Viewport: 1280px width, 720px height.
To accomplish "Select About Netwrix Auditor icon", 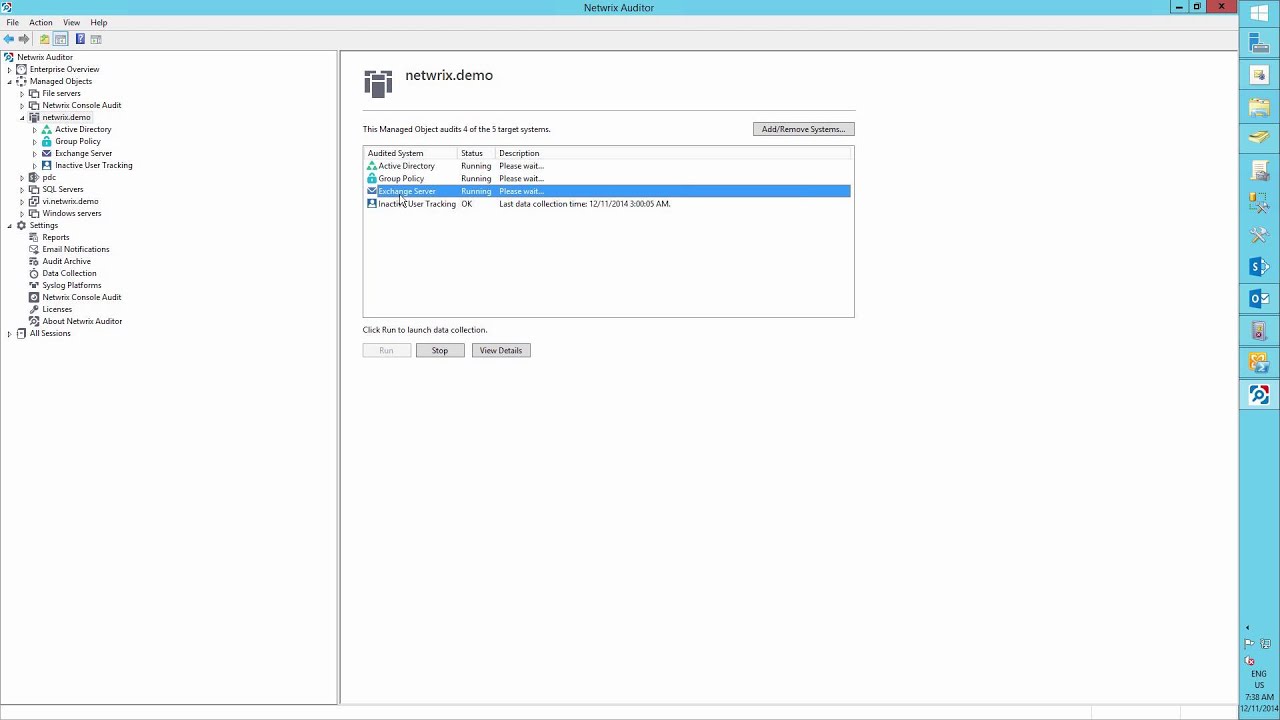I will click(x=34, y=321).
